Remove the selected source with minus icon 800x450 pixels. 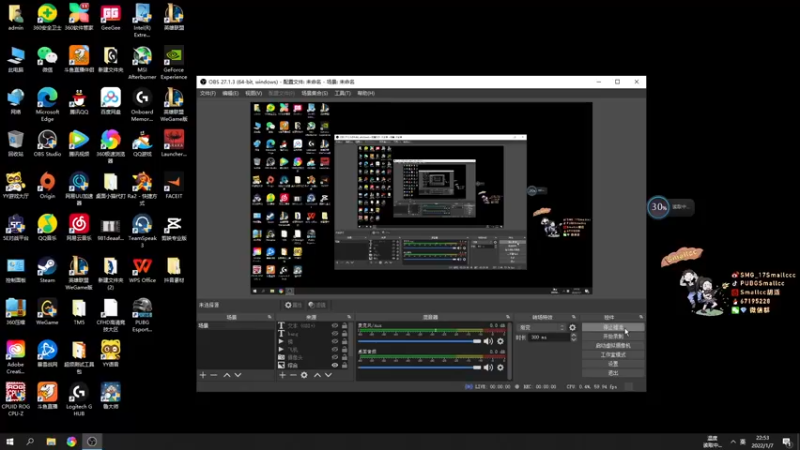(x=293, y=375)
